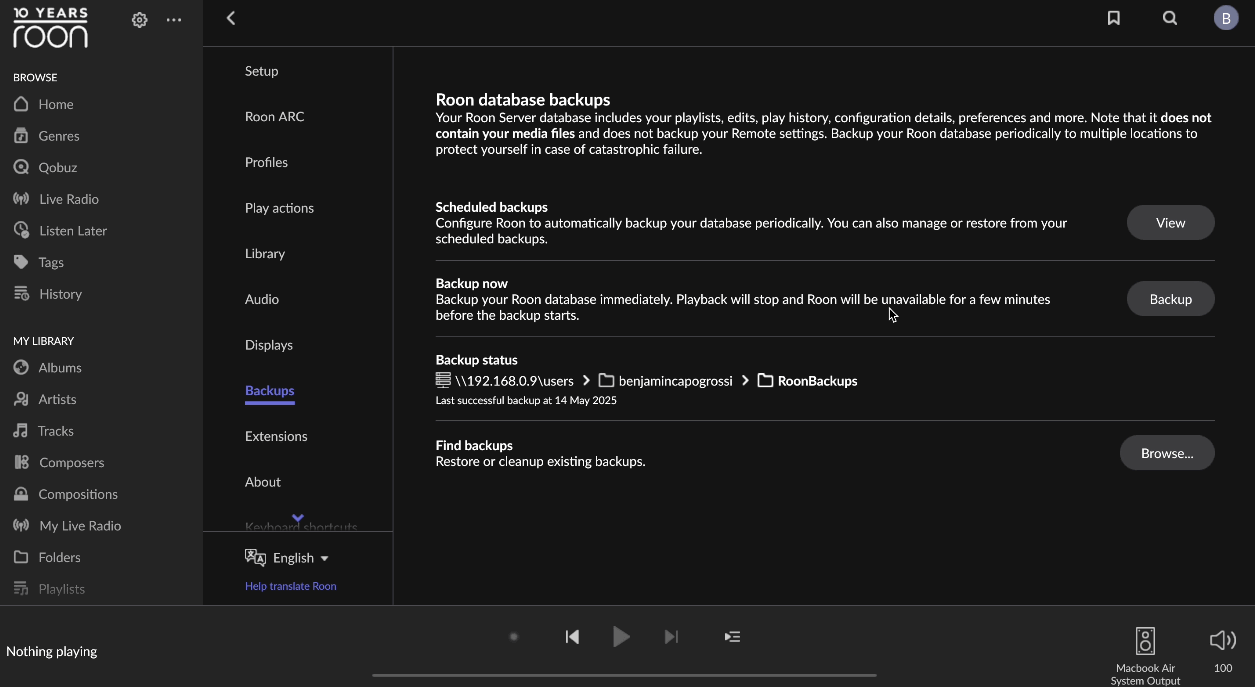The image size is (1255, 687).
Task: Open search magnifier icon
Action: [1170, 18]
